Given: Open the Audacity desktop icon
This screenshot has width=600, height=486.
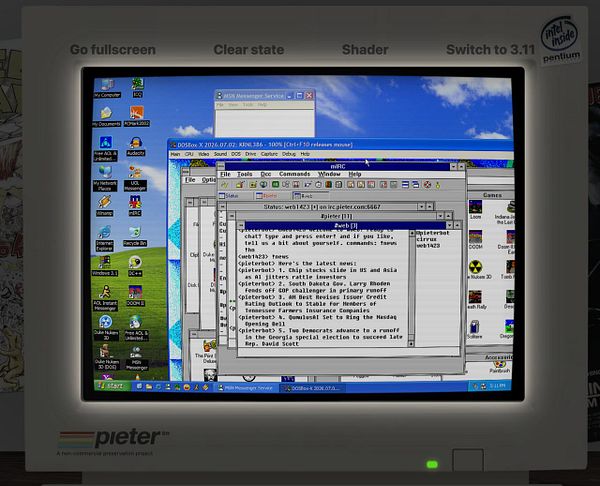Looking at the screenshot, I should tap(135, 146).
